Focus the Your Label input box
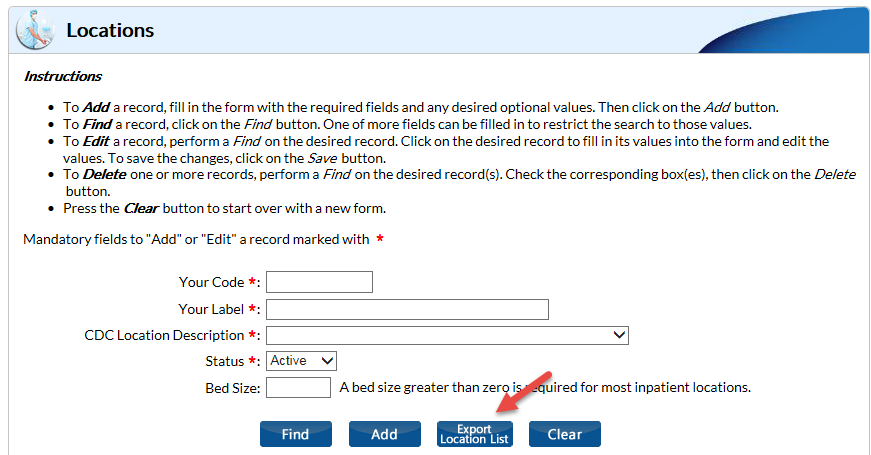Screen dimensions: 871x455 point(407,309)
